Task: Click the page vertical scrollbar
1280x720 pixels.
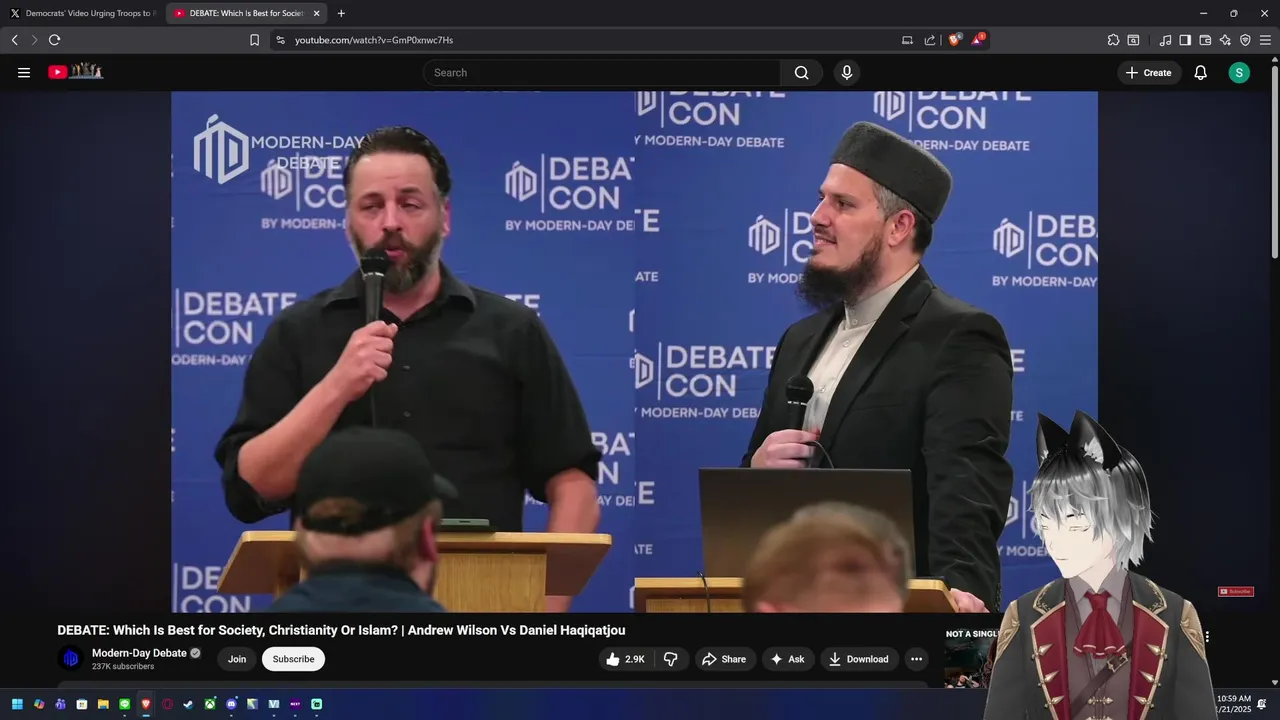Action: click(x=1274, y=160)
